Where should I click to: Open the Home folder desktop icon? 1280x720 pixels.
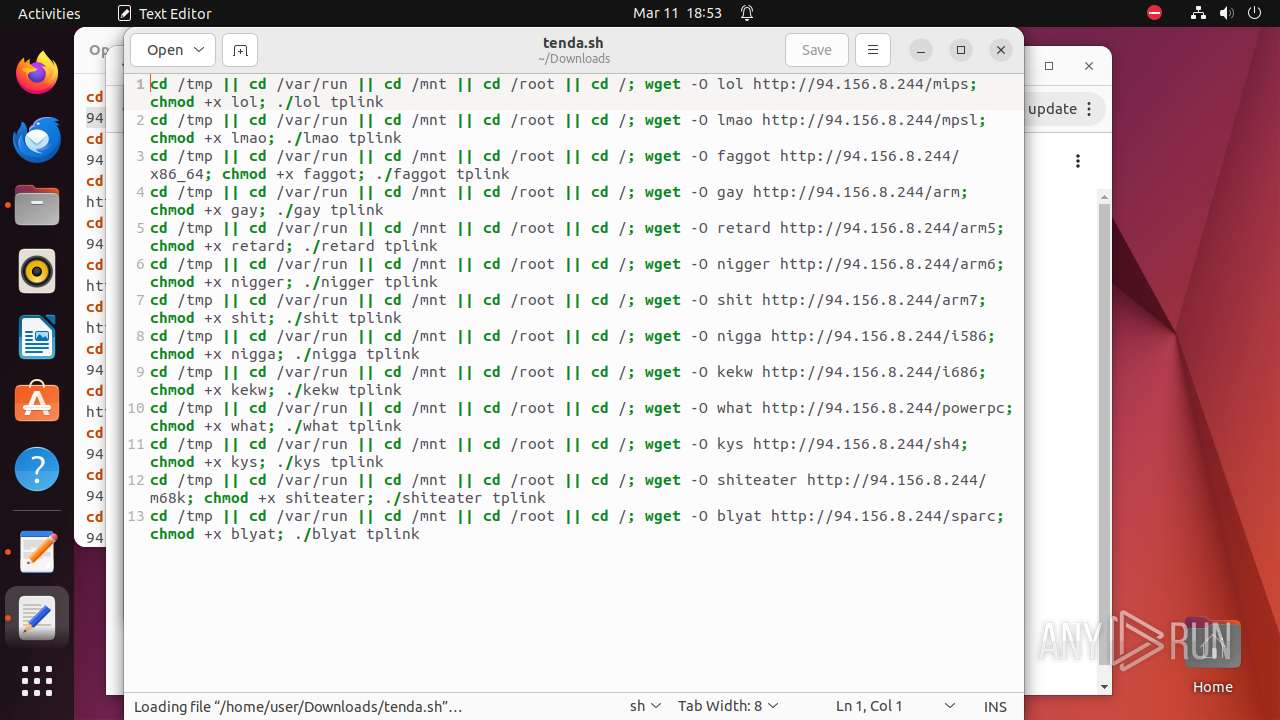pos(1212,657)
